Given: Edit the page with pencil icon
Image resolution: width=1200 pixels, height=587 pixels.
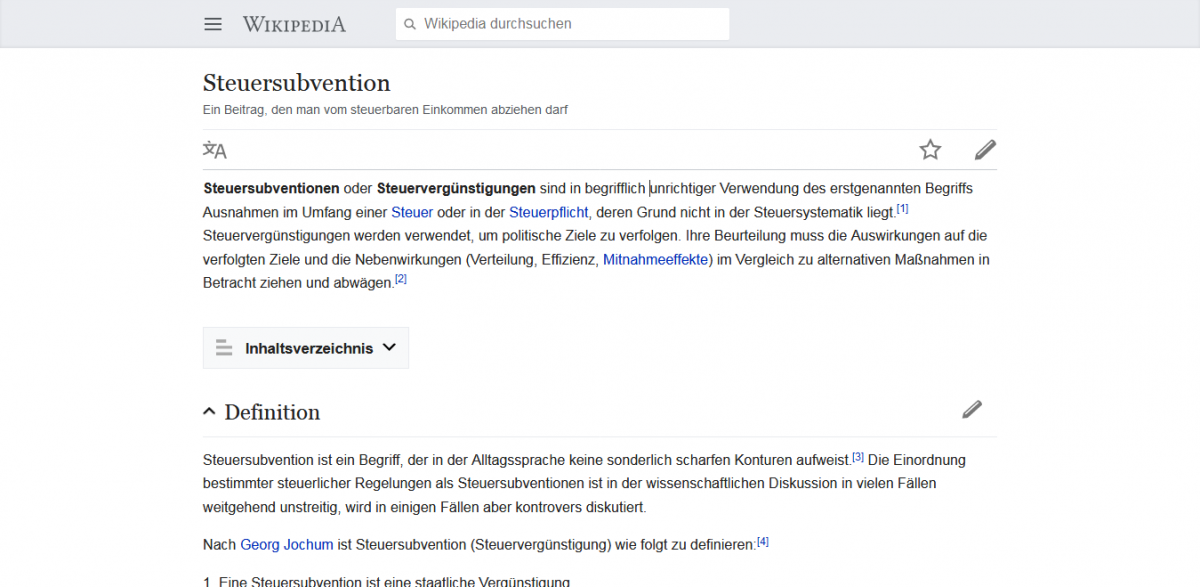Looking at the screenshot, I should tap(985, 150).
